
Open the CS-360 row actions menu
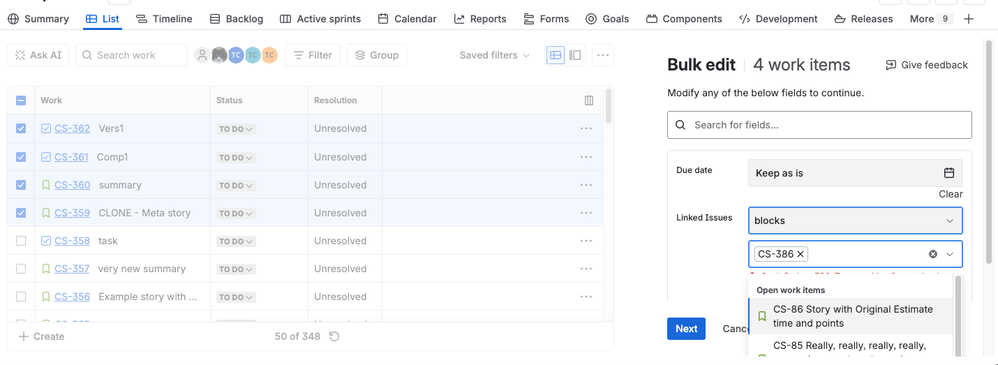(x=586, y=185)
